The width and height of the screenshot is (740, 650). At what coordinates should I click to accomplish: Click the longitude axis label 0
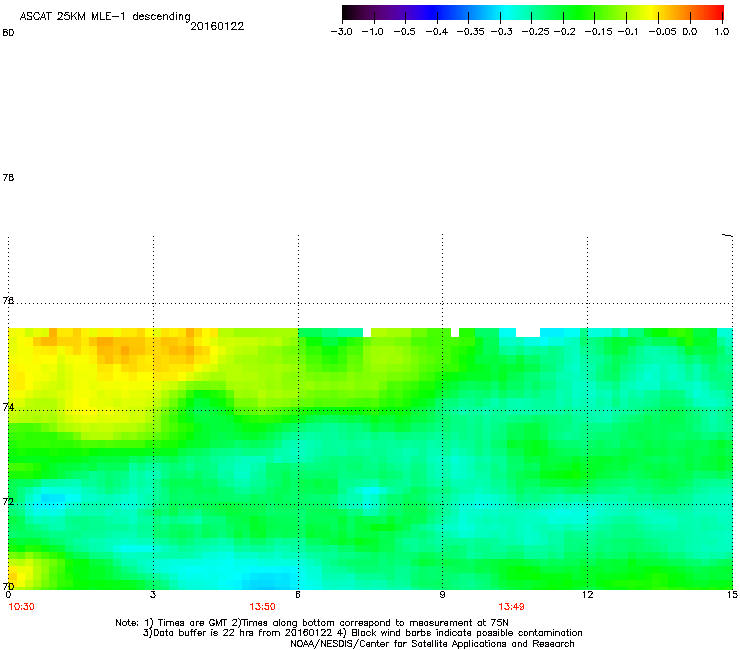(8, 595)
